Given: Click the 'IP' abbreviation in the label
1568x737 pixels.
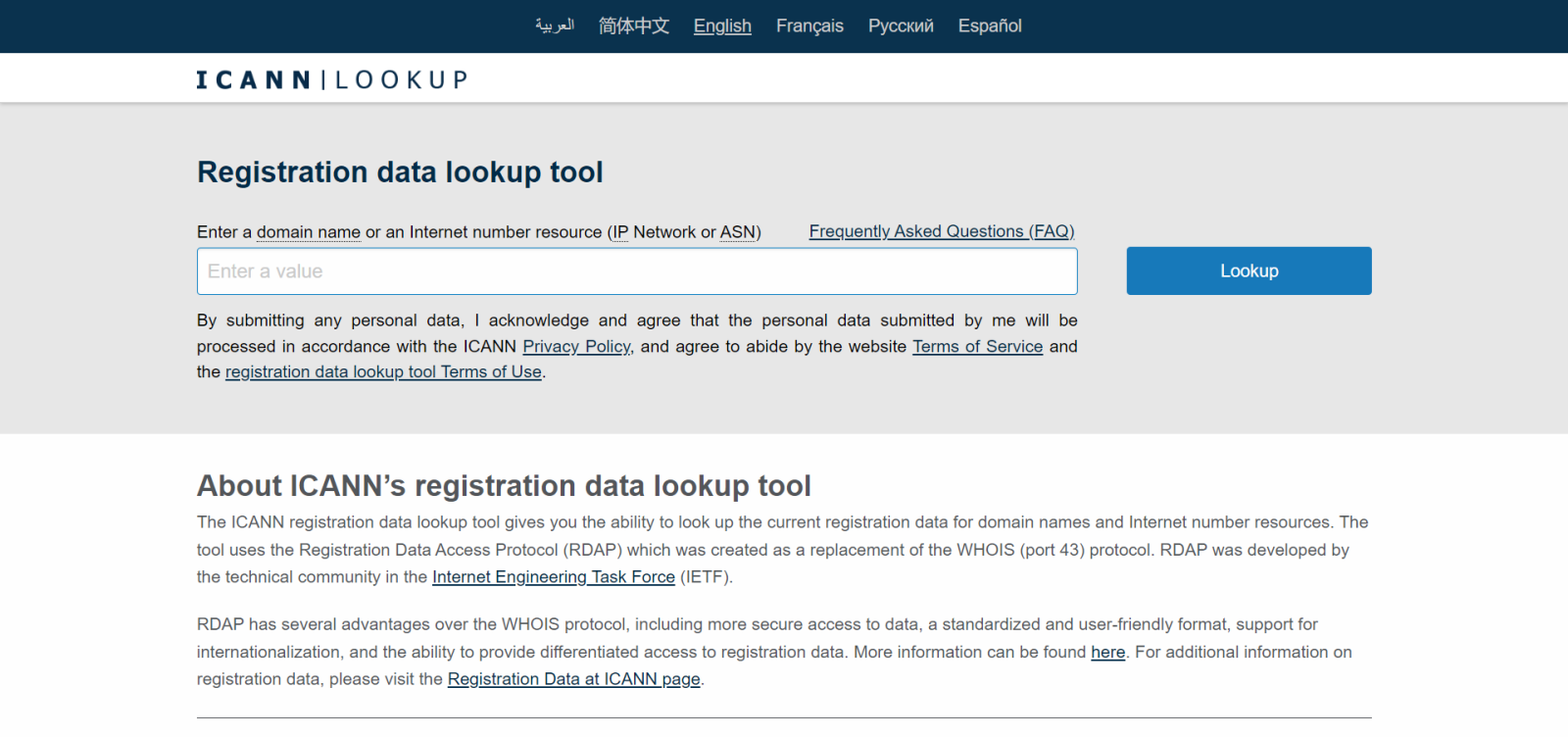Looking at the screenshot, I should click(x=619, y=232).
